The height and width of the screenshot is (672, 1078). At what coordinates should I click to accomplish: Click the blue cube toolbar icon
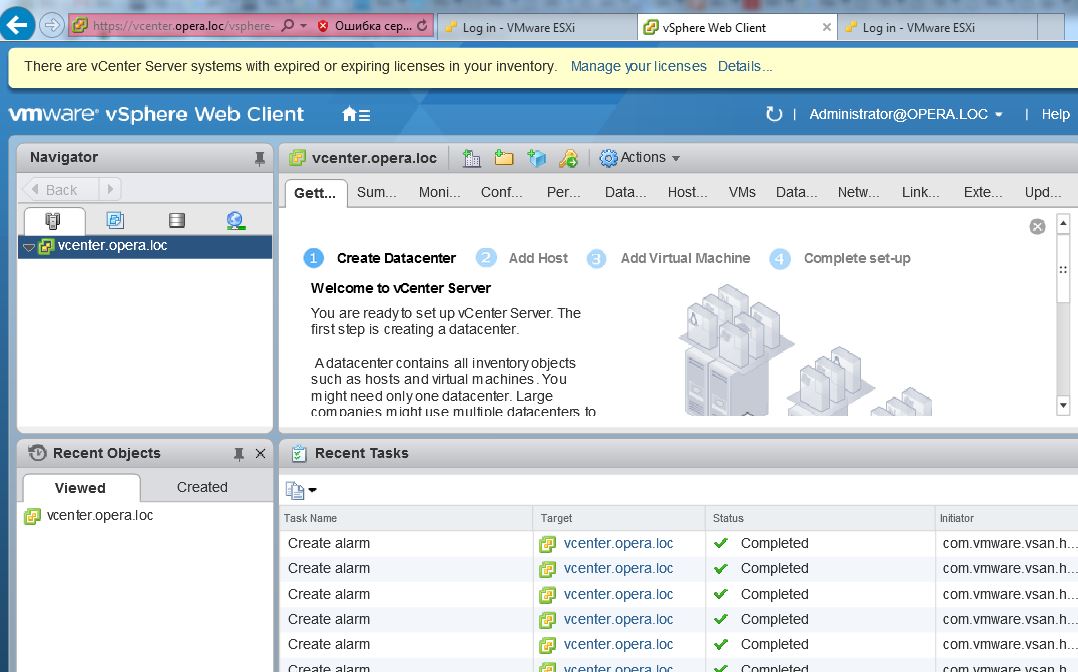click(537, 158)
